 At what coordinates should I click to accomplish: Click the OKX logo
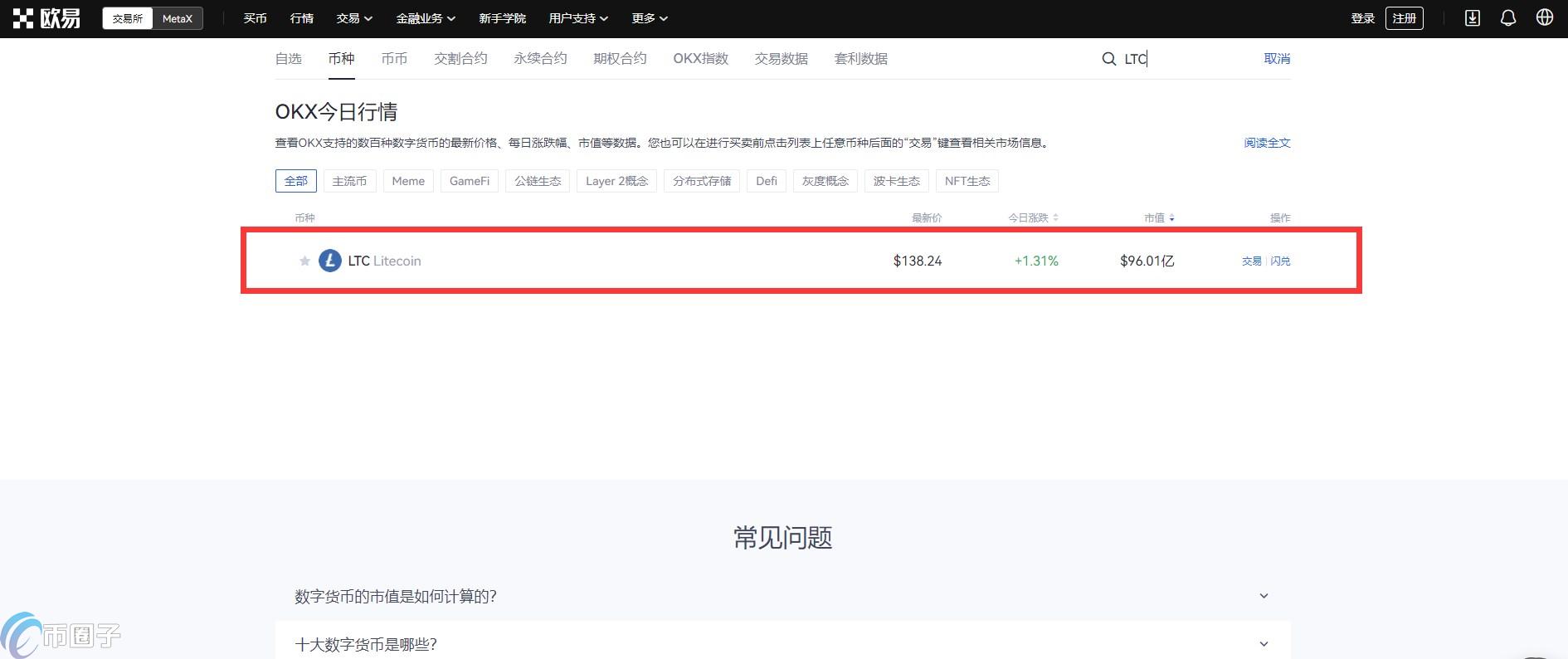click(46, 18)
